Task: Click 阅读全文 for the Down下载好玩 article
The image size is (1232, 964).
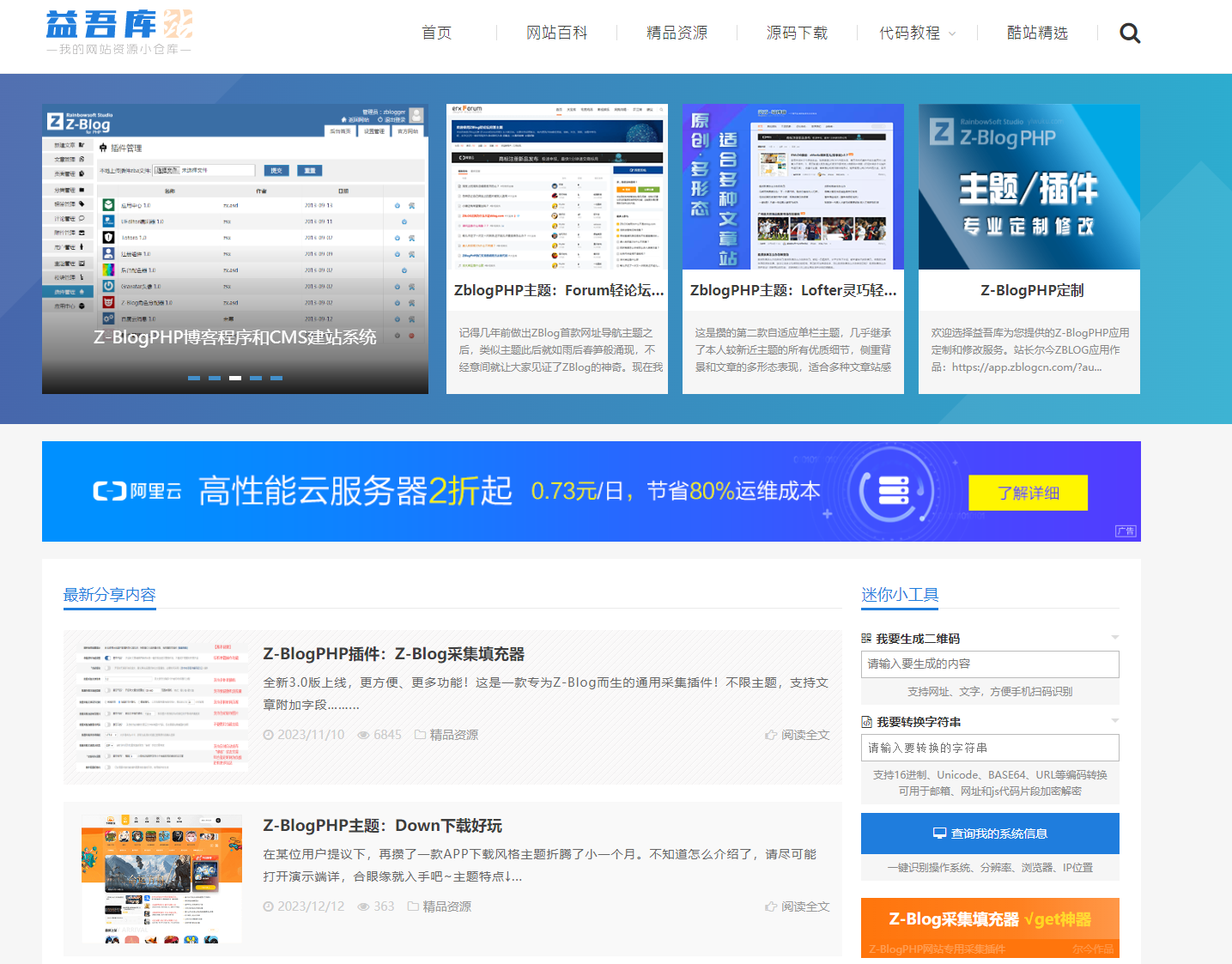Action: pyautogui.click(x=805, y=906)
